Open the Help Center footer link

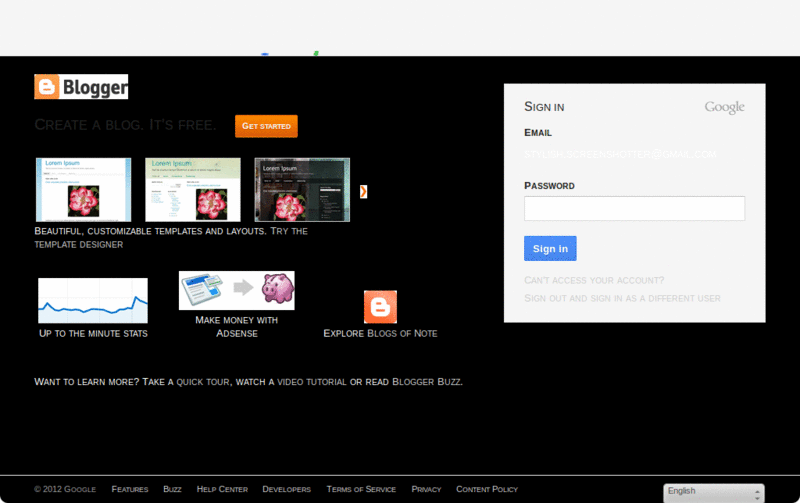pyautogui.click(x=222, y=489)
